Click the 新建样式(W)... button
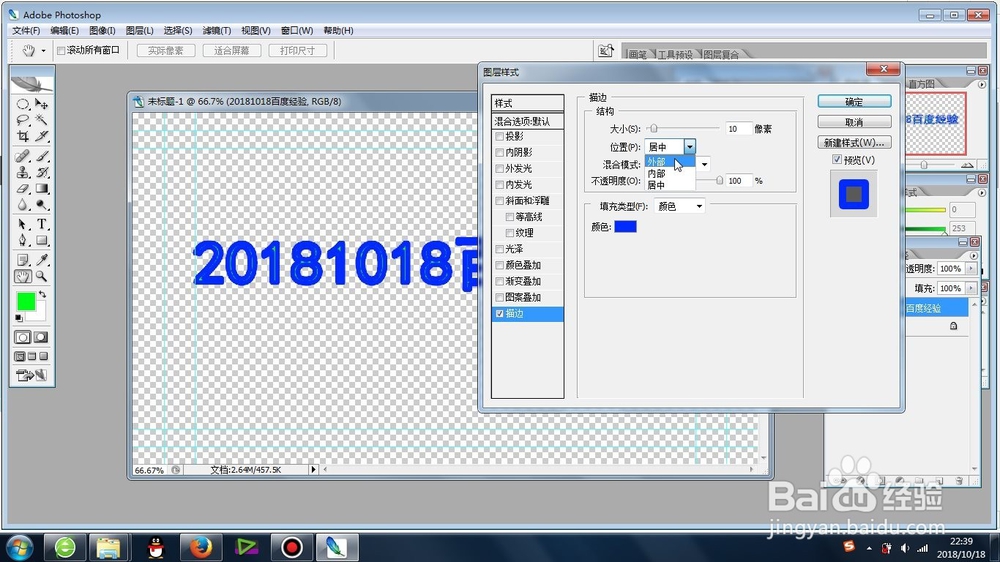 click(x=854, y=142)
